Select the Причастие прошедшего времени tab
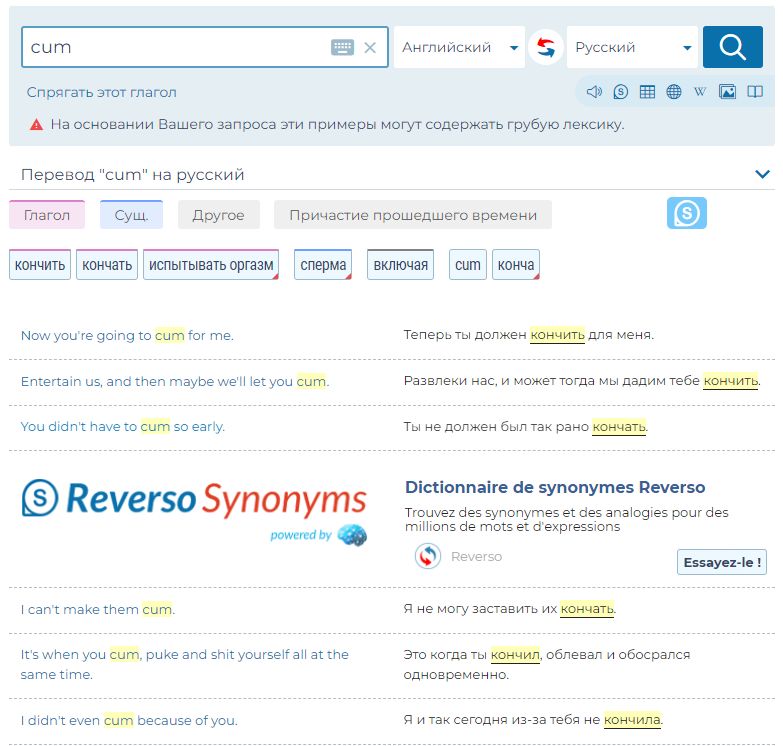The width and height of the screenshot is (783, 746). click(x=412, y=215)
